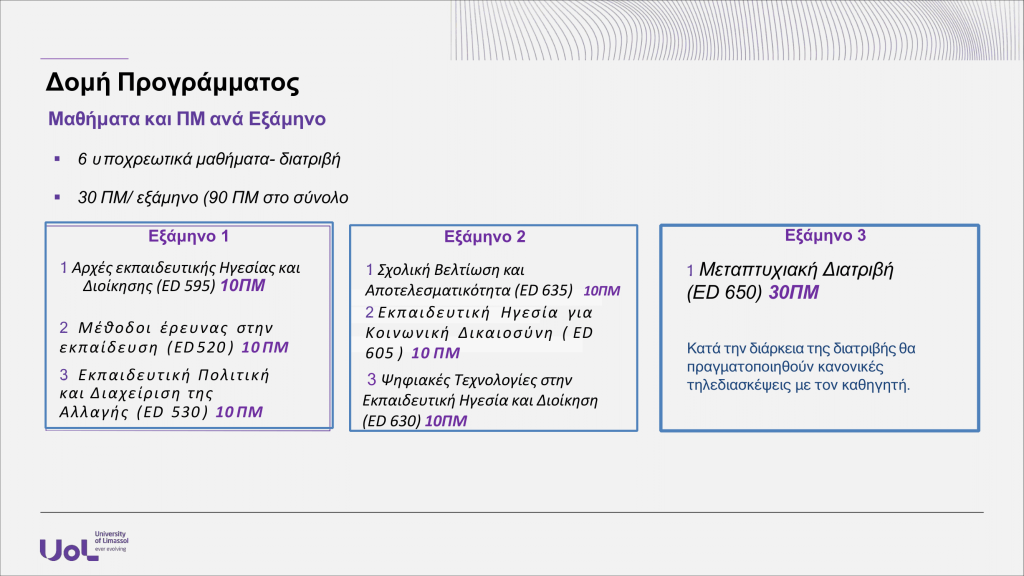Select the "Εξάμηνο 1" box heading
1024x576 pixels.
coord(189,237)
